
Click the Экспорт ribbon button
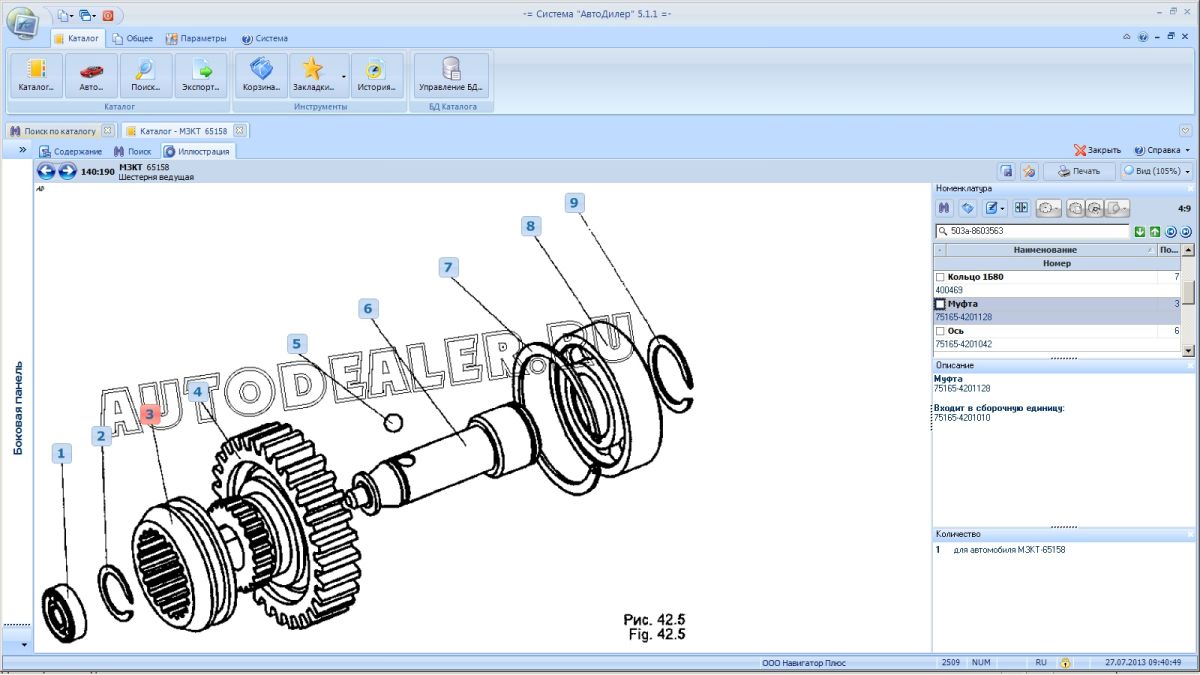point(201,76)
